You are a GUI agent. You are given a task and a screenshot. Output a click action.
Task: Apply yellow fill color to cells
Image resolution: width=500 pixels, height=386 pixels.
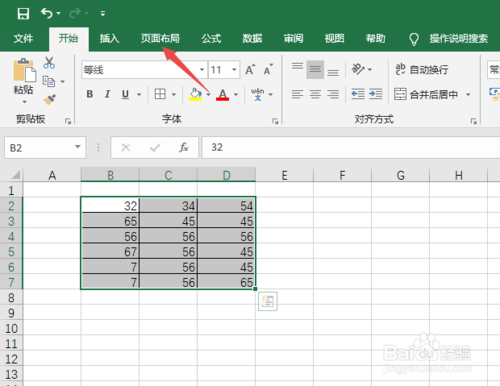pos(196,94)
